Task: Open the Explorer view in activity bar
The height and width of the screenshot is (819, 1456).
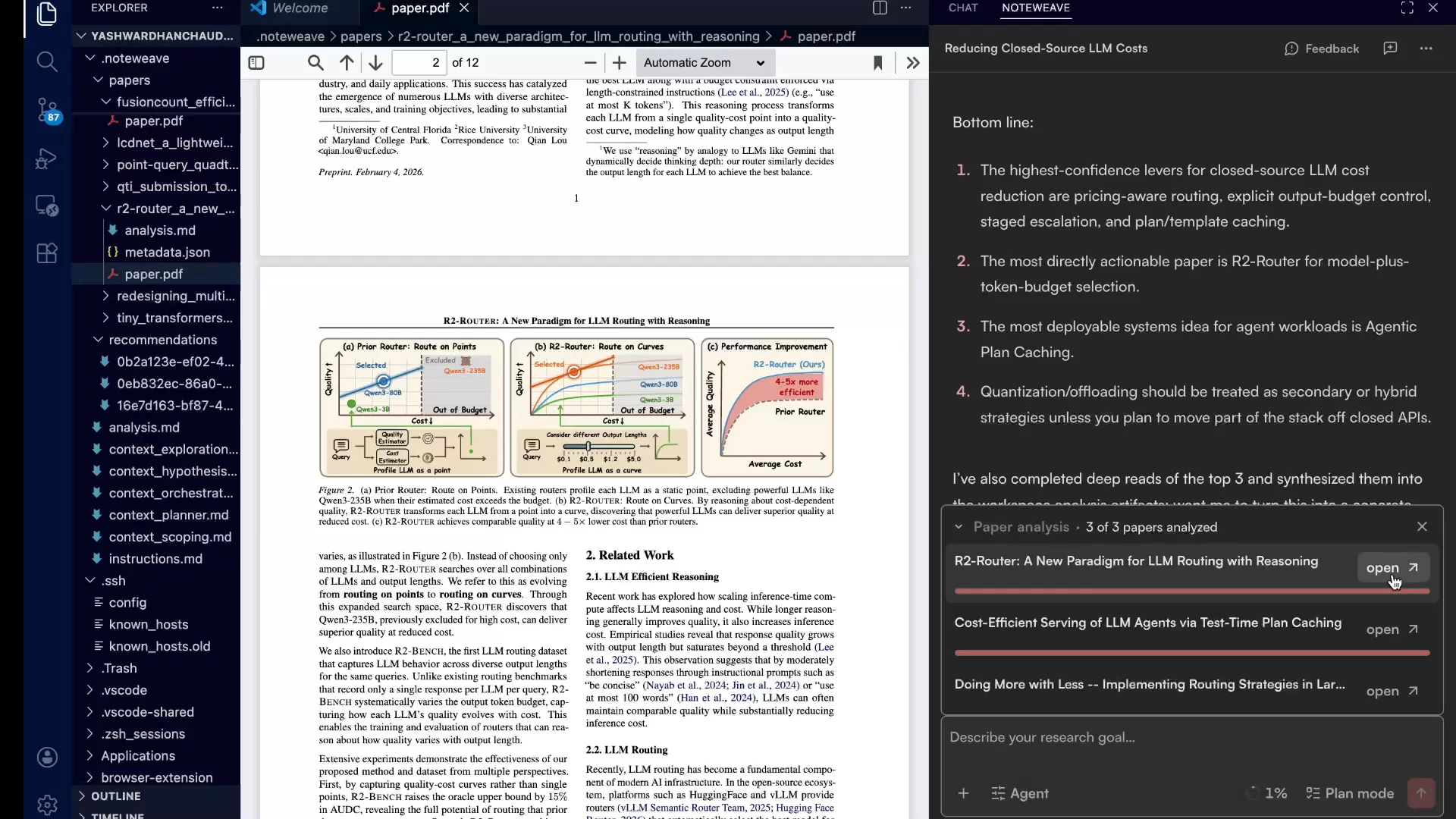Action: 47,14
